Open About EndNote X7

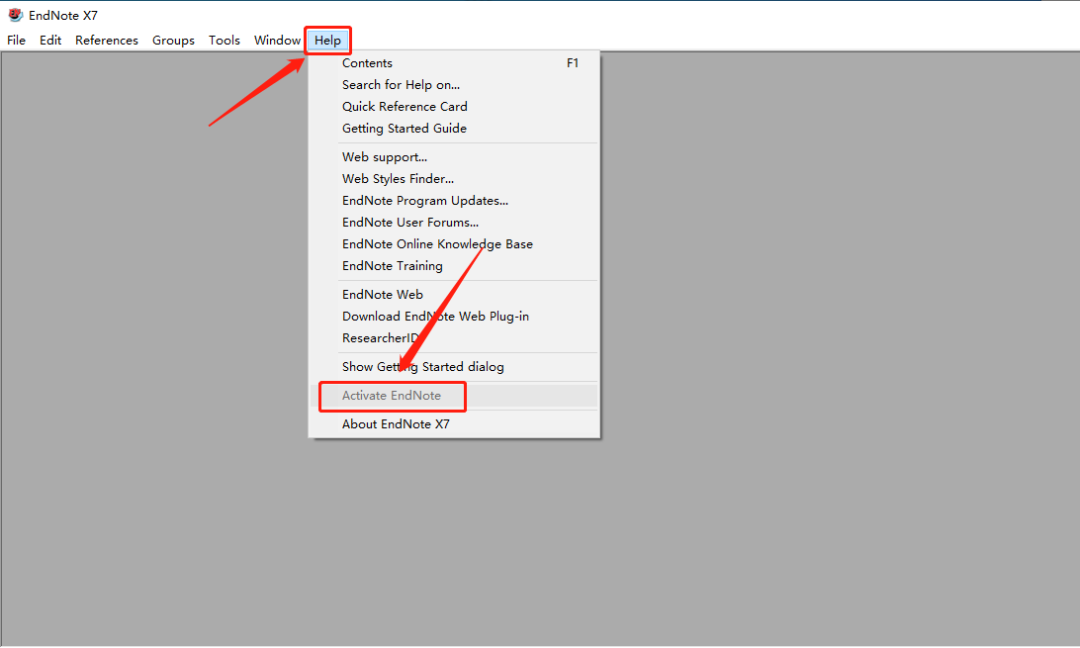[455, 424]
